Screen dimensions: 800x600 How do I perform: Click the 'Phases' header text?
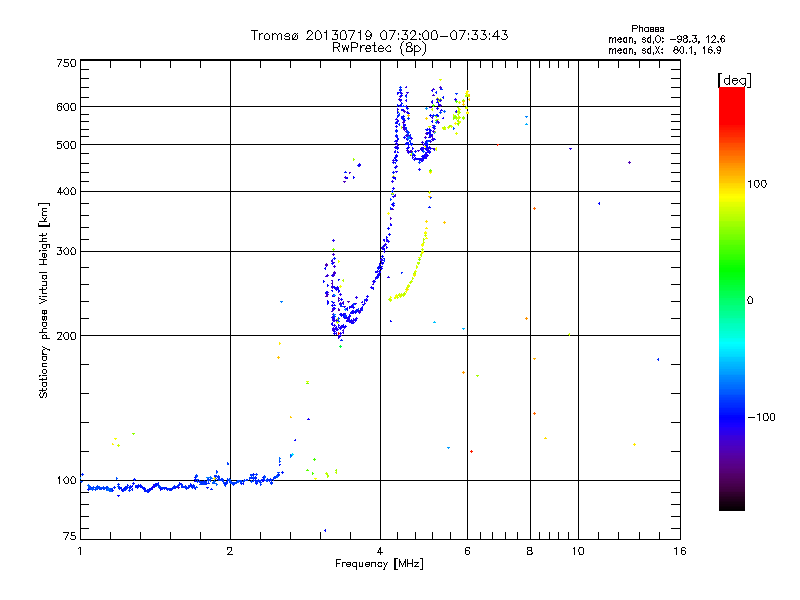(647, 29)
